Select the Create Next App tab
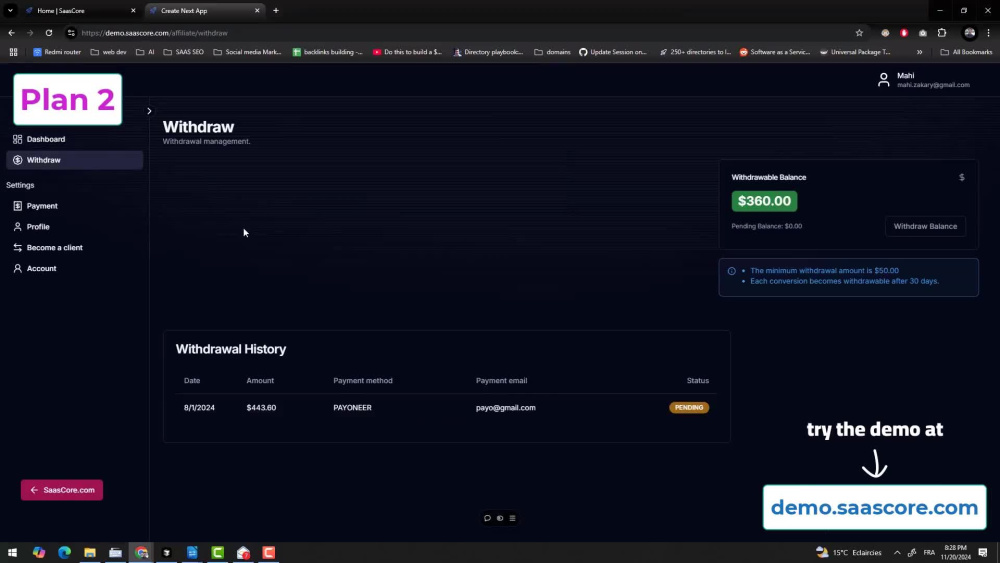1000x563 pixels. pos(204,11)
